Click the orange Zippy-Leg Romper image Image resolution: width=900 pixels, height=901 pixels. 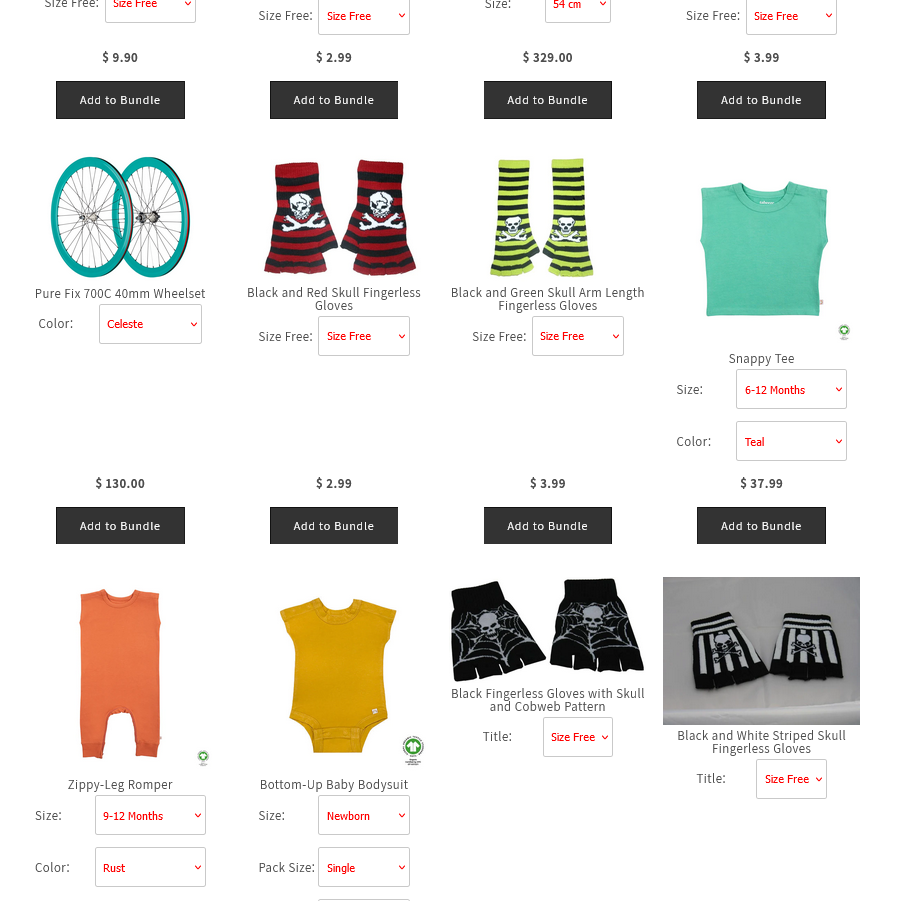click(x=120, y=673)
